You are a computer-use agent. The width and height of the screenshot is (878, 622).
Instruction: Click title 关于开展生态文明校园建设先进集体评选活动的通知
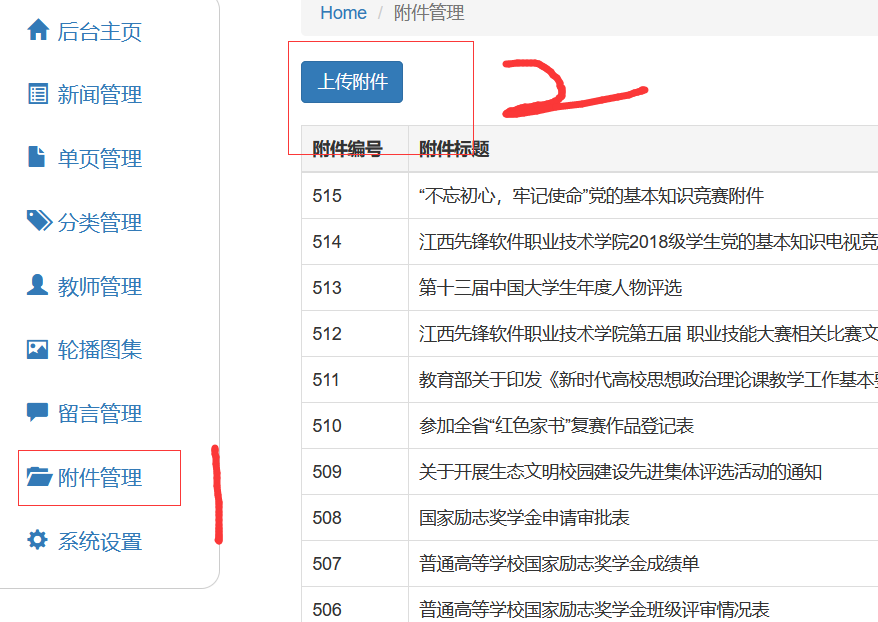coord(620,471)
